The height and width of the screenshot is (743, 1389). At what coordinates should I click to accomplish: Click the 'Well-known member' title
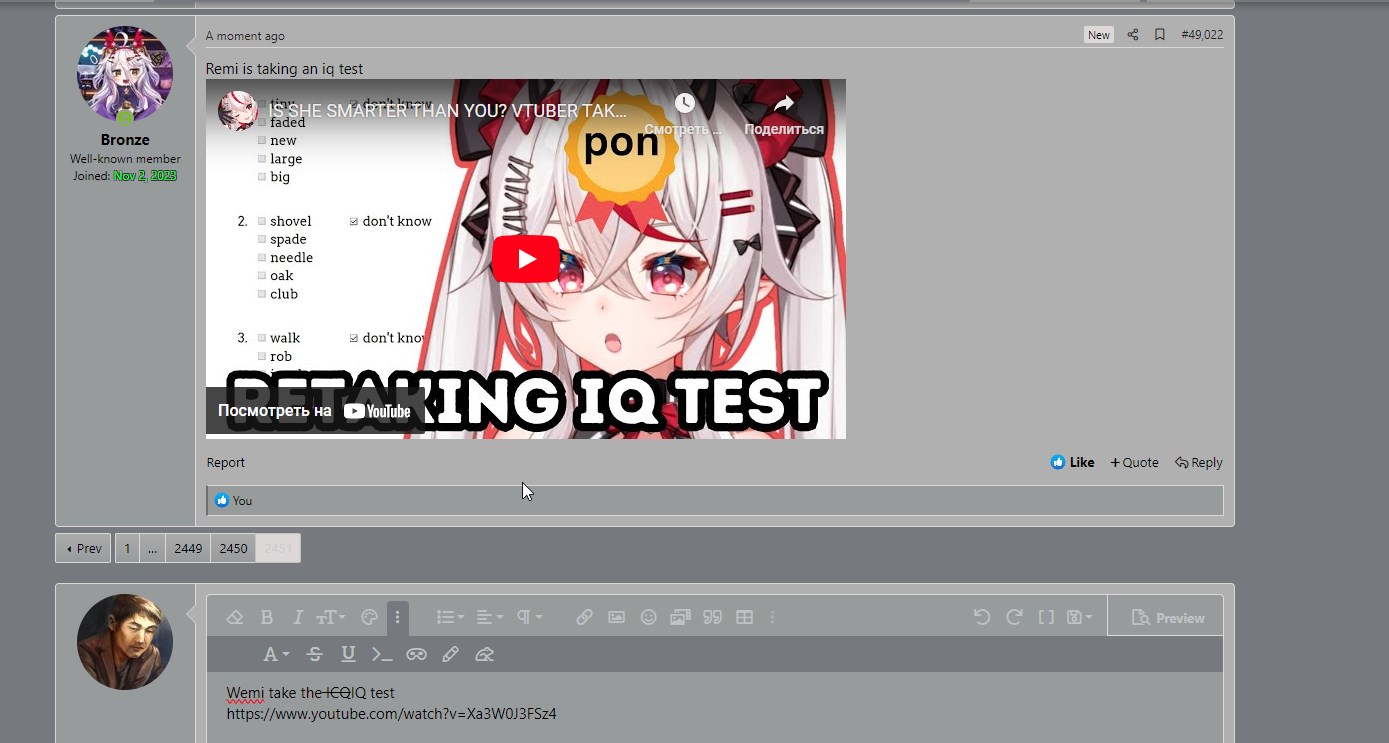click(125, 159)
